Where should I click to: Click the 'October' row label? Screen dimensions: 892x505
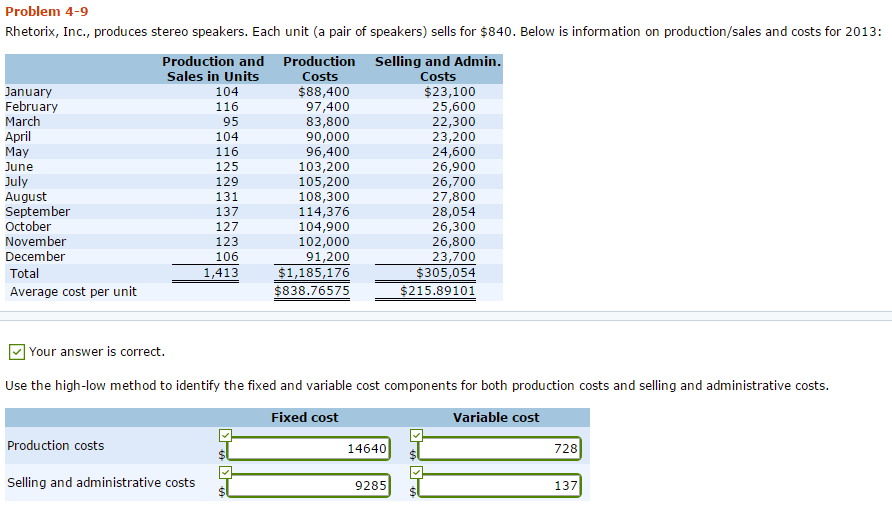coord(28,226)
